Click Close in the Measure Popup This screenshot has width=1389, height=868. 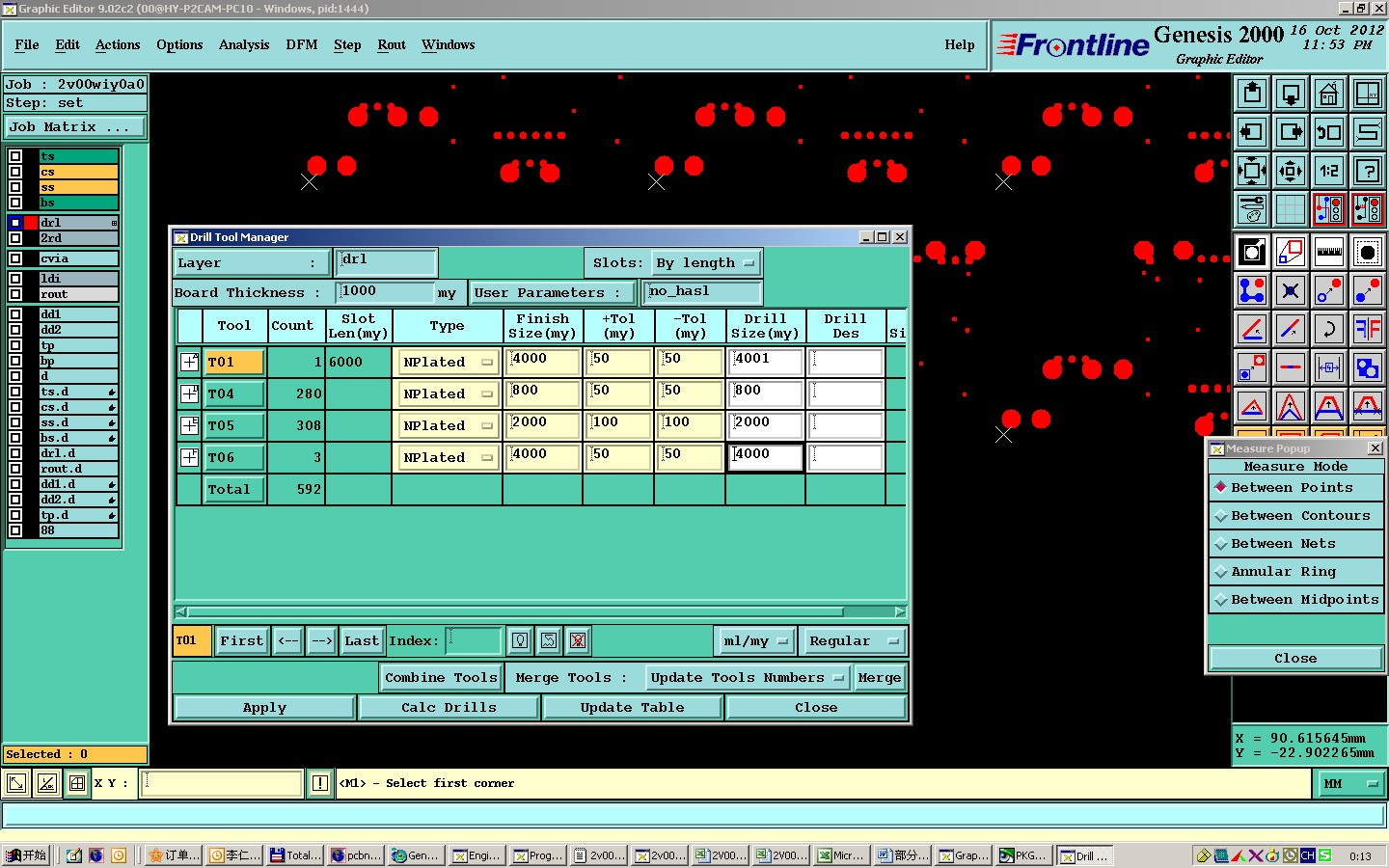click(1295, 659)
